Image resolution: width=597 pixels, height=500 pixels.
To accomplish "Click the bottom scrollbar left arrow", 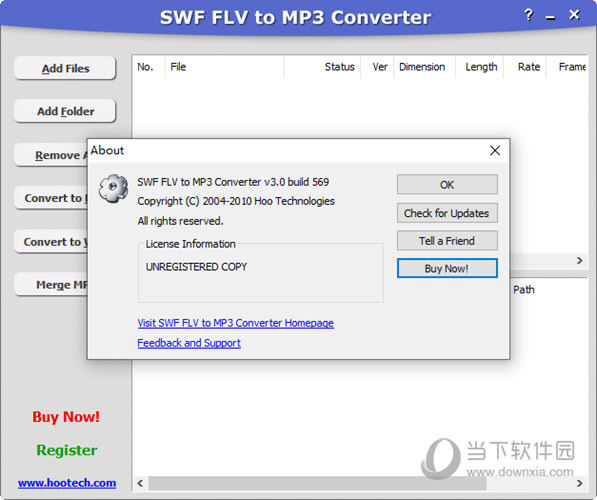I will pos(140,483).
